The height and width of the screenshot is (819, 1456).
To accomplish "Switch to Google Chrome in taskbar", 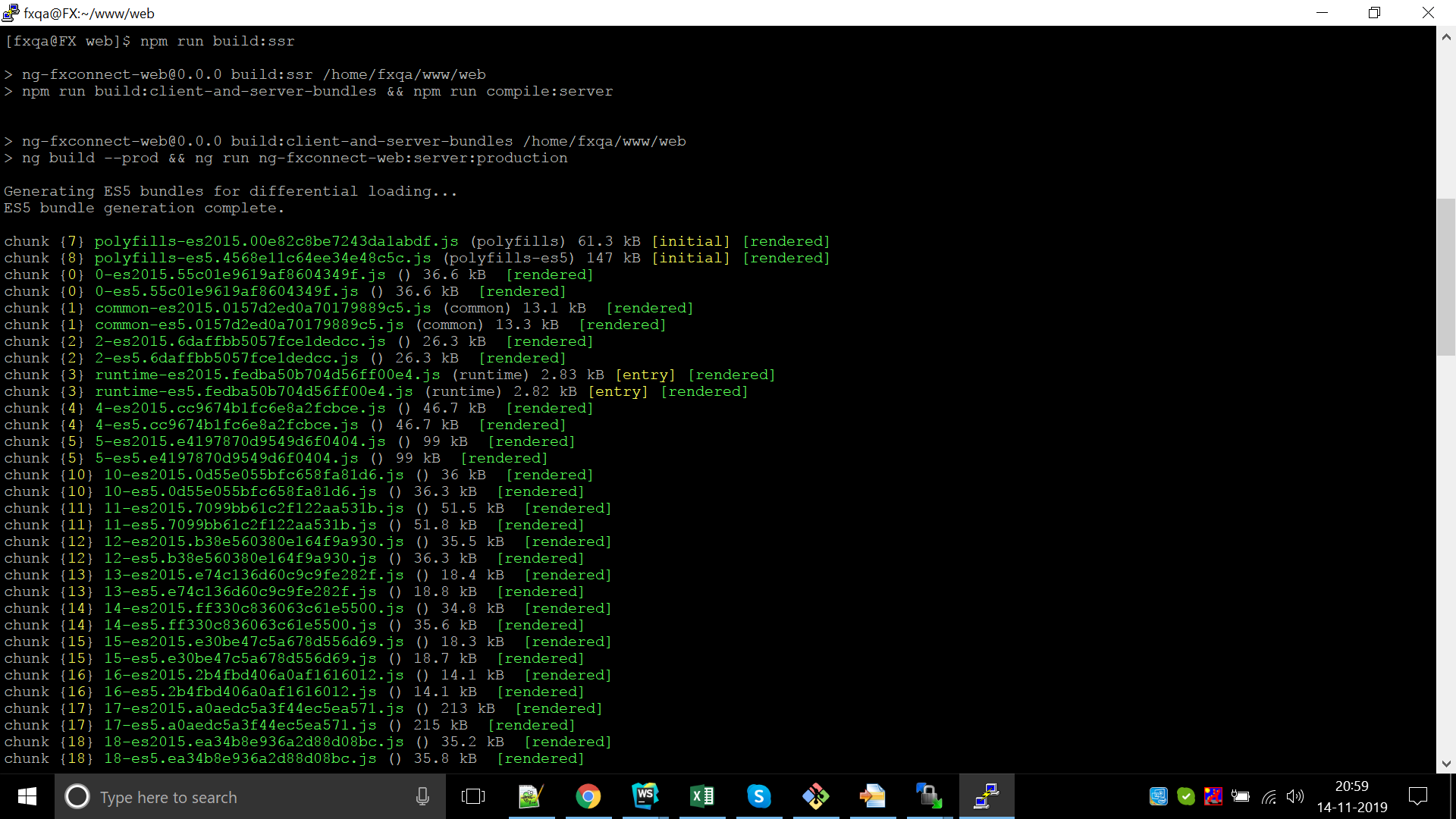I will 588,796.
